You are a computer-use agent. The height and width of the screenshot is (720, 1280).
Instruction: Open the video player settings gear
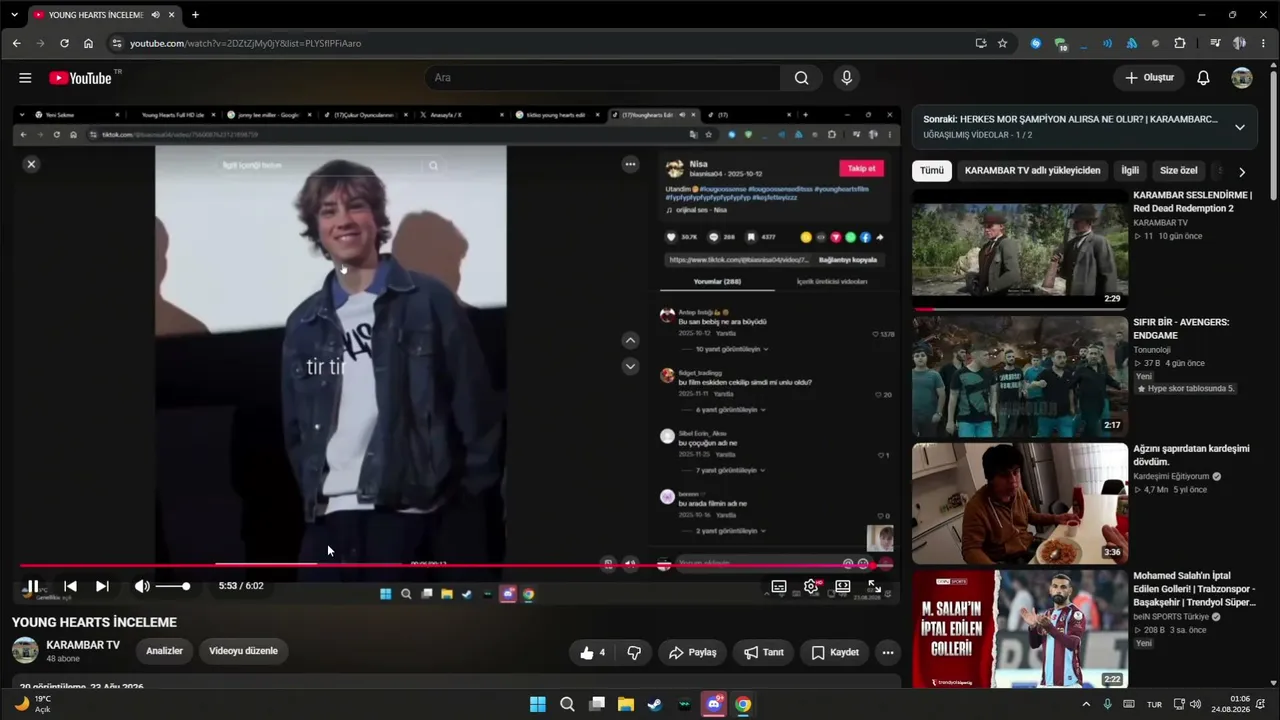pos(811,586)
